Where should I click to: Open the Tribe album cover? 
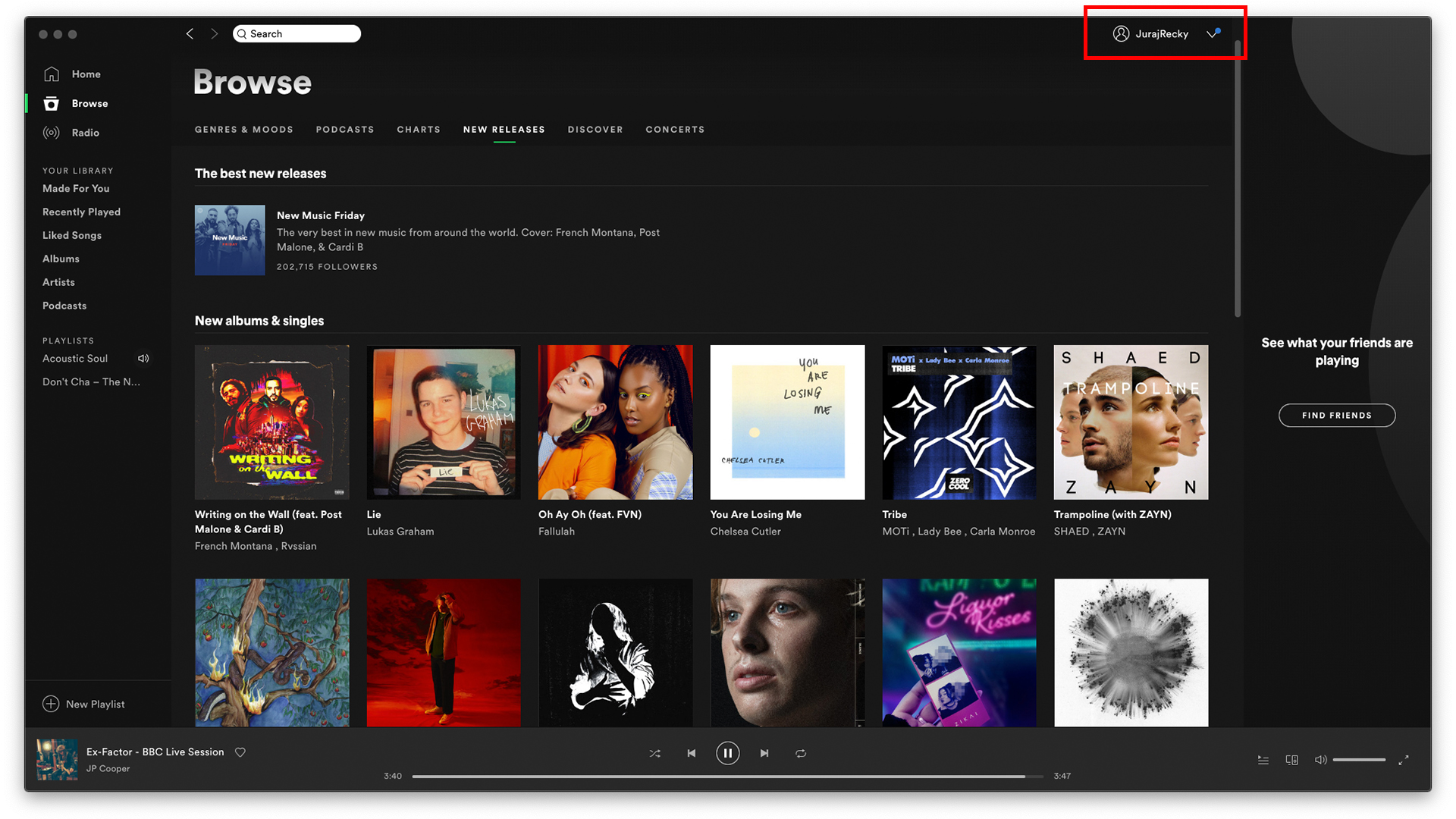(x=959, y=422)
